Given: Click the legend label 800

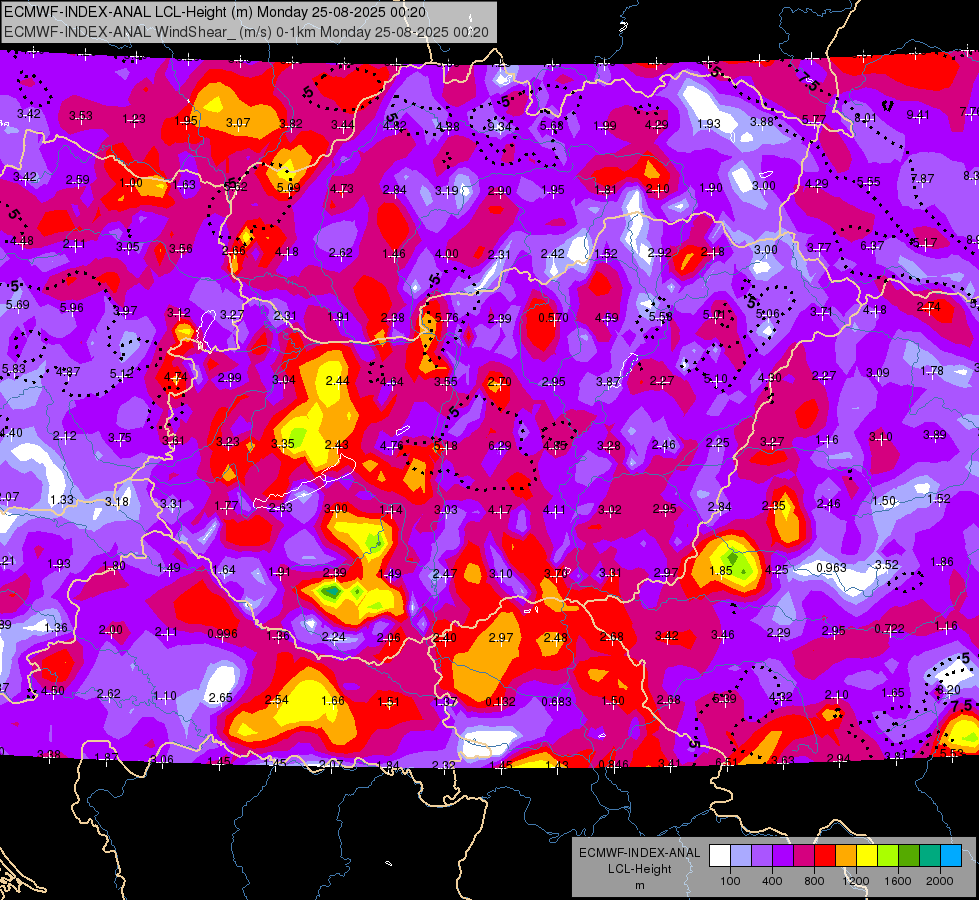Looking at the screenshot, I should [814, 881].
